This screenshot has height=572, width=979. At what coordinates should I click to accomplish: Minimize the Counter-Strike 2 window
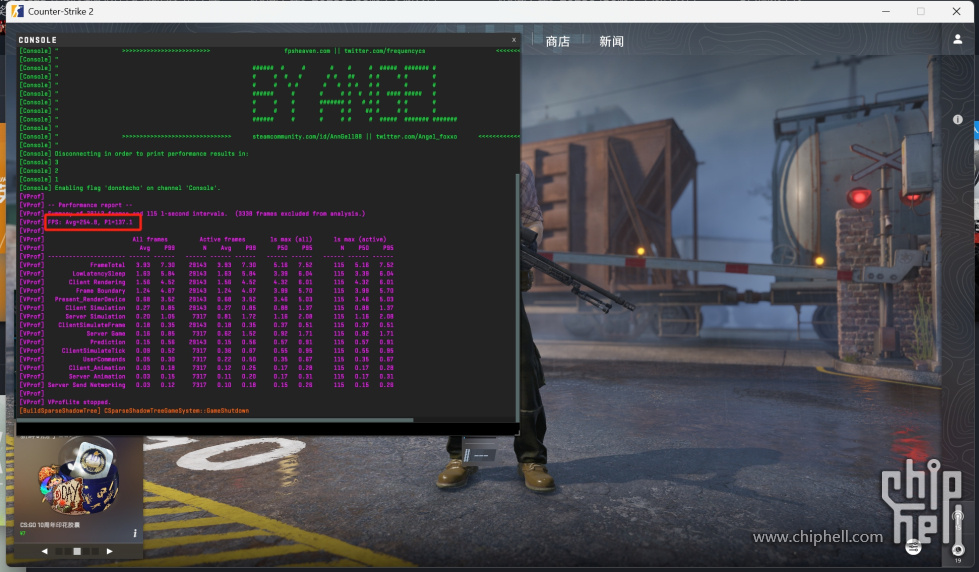(885, 11)
